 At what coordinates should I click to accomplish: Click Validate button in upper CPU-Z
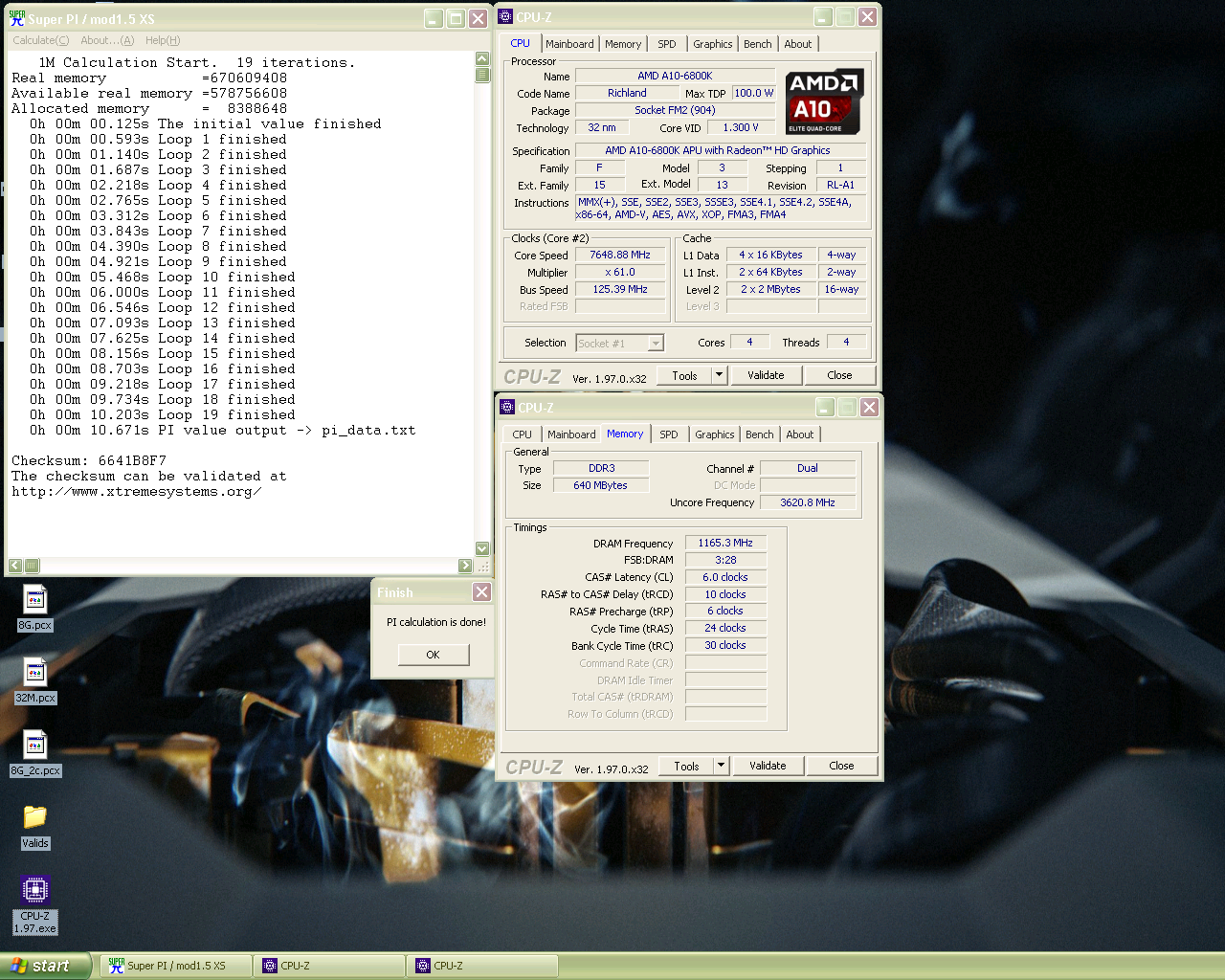pyautogui.click(x=766, y=375)
